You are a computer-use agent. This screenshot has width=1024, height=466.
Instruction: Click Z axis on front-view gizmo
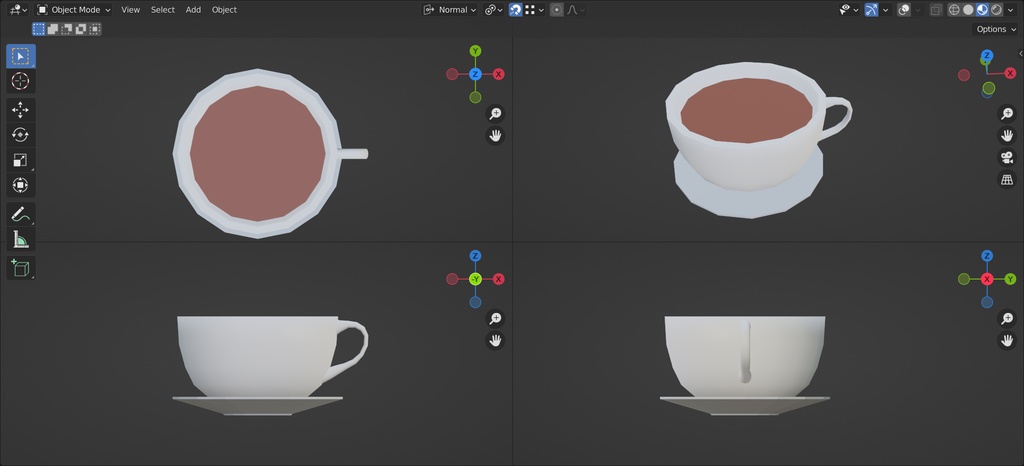[475, 256]
